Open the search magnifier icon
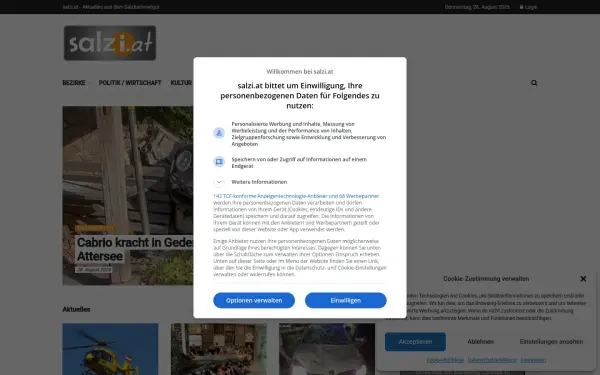The width and height of the screenshot is (600, 375). coord(534,83)
